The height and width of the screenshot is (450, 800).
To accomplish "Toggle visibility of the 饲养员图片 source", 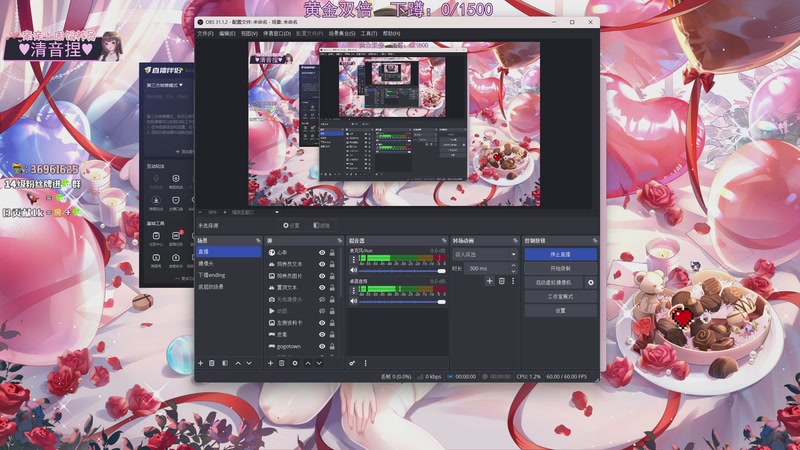I will click(x=322, y=276).
